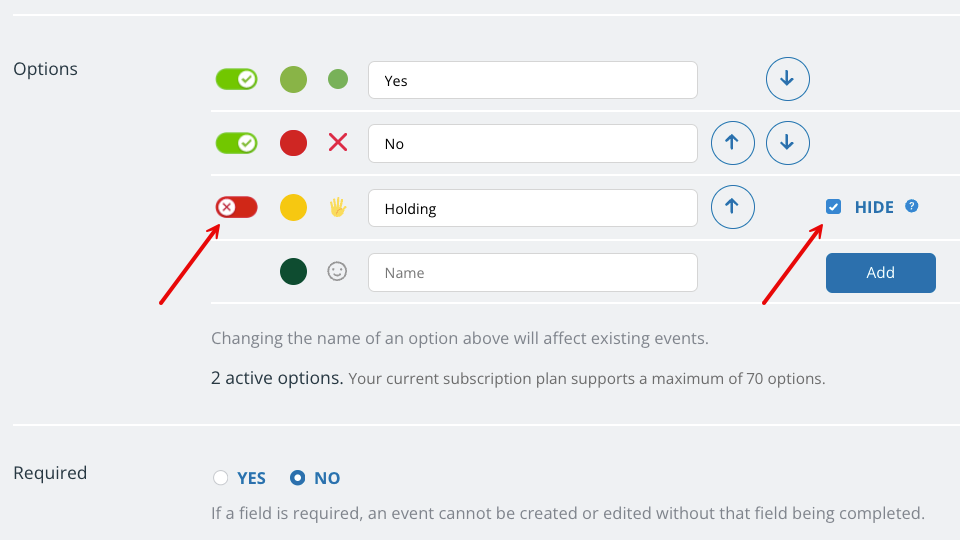Viewport: 960px width, 540px height.
Task: Select YES for Required
Action: 220,478
